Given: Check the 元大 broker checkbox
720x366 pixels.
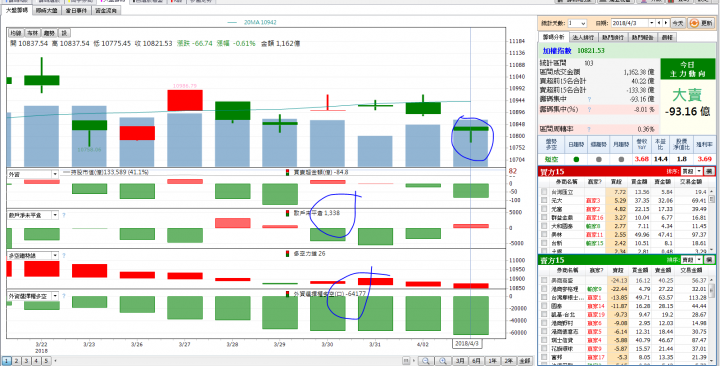Looking at the screenshot, I should point(545,201).
